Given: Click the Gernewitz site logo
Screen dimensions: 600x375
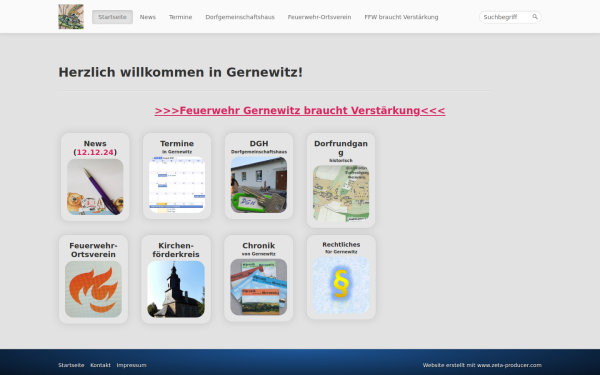Looking at the screenshot, I should [x=71, y=16].
